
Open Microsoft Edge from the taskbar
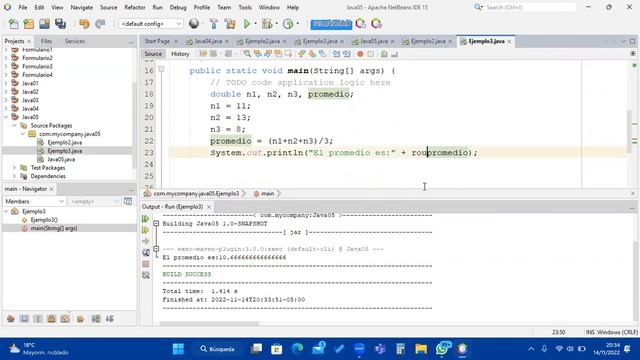[298, 349]
